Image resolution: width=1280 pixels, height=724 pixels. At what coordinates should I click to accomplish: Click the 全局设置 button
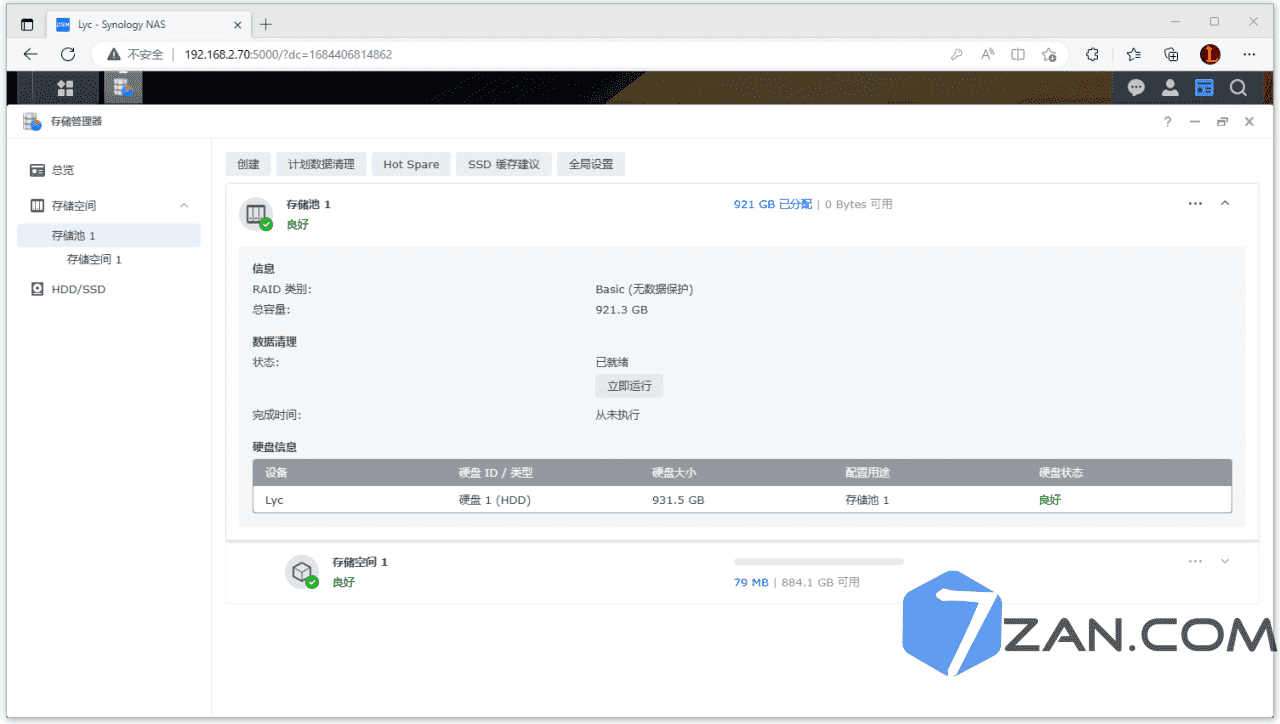pyautogui.click(x=591, y=164)
